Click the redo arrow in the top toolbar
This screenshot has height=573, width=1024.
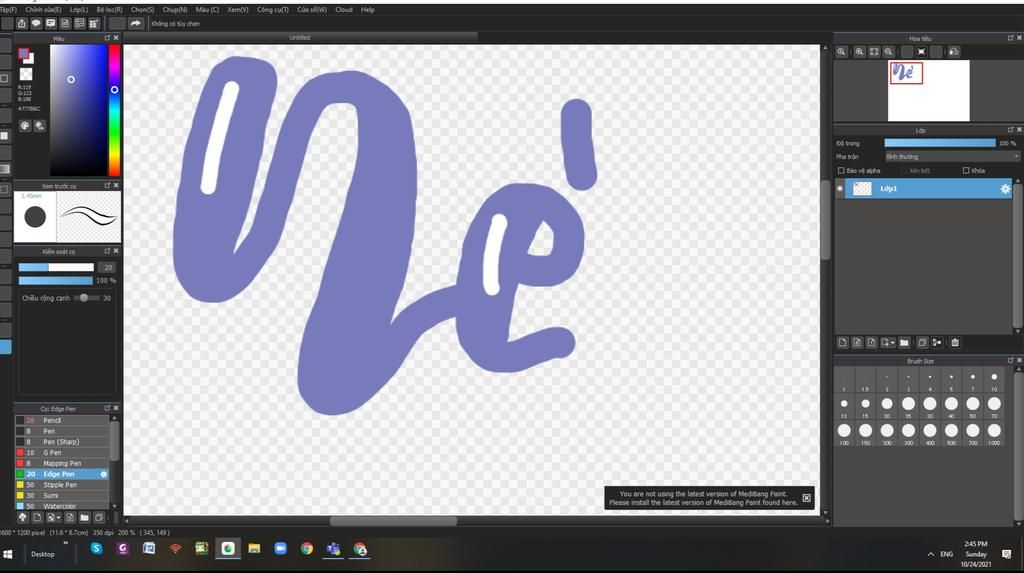(x=135, y=24)
